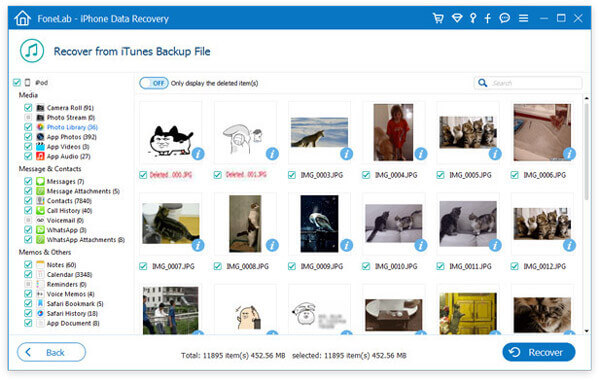The height and width of the screenshot is (381, 600).
Task: Show info for IMG_0003.JPG
Action: pyautogui.click(x=346, y=154)
